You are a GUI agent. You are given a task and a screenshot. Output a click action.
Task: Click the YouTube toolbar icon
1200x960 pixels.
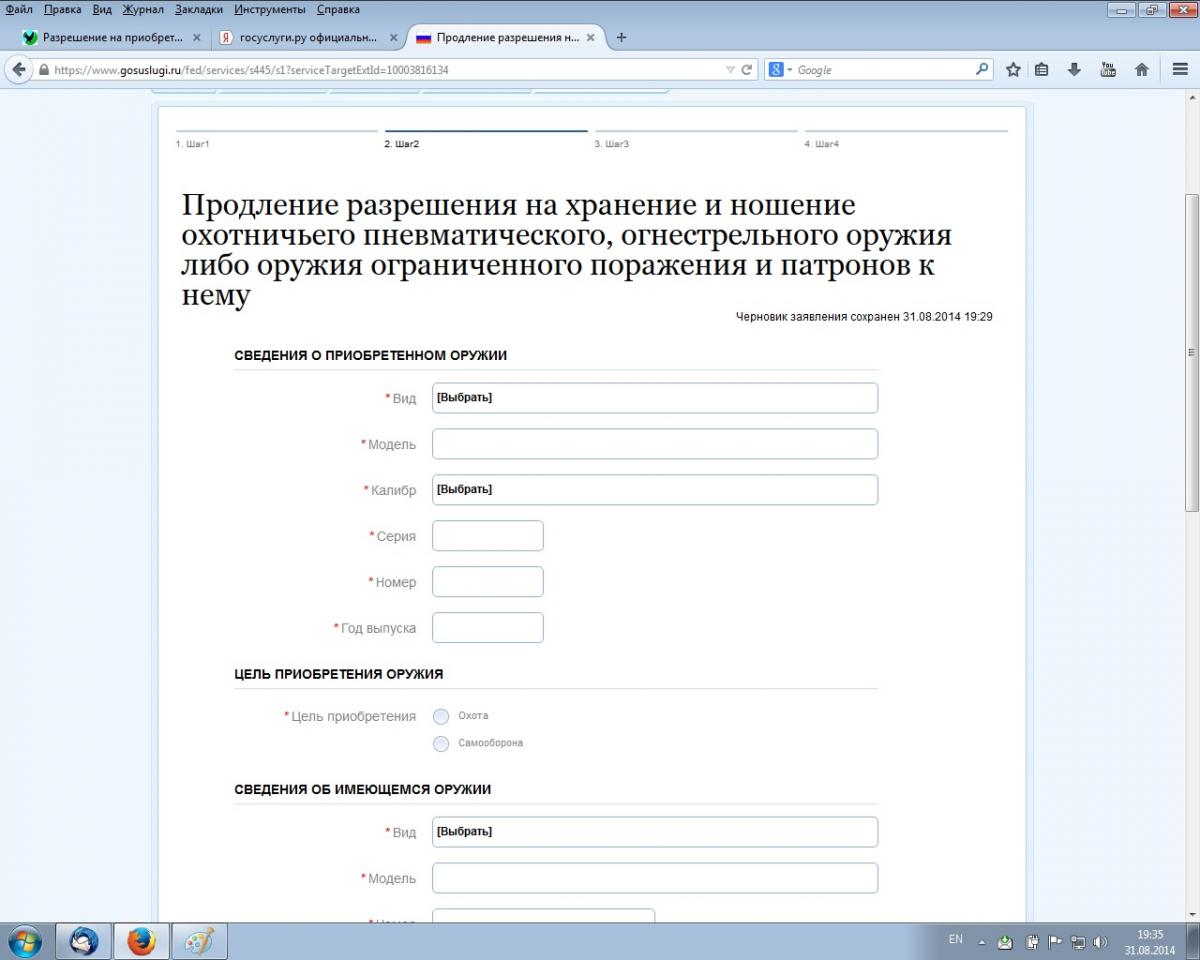pos(1107,70)
